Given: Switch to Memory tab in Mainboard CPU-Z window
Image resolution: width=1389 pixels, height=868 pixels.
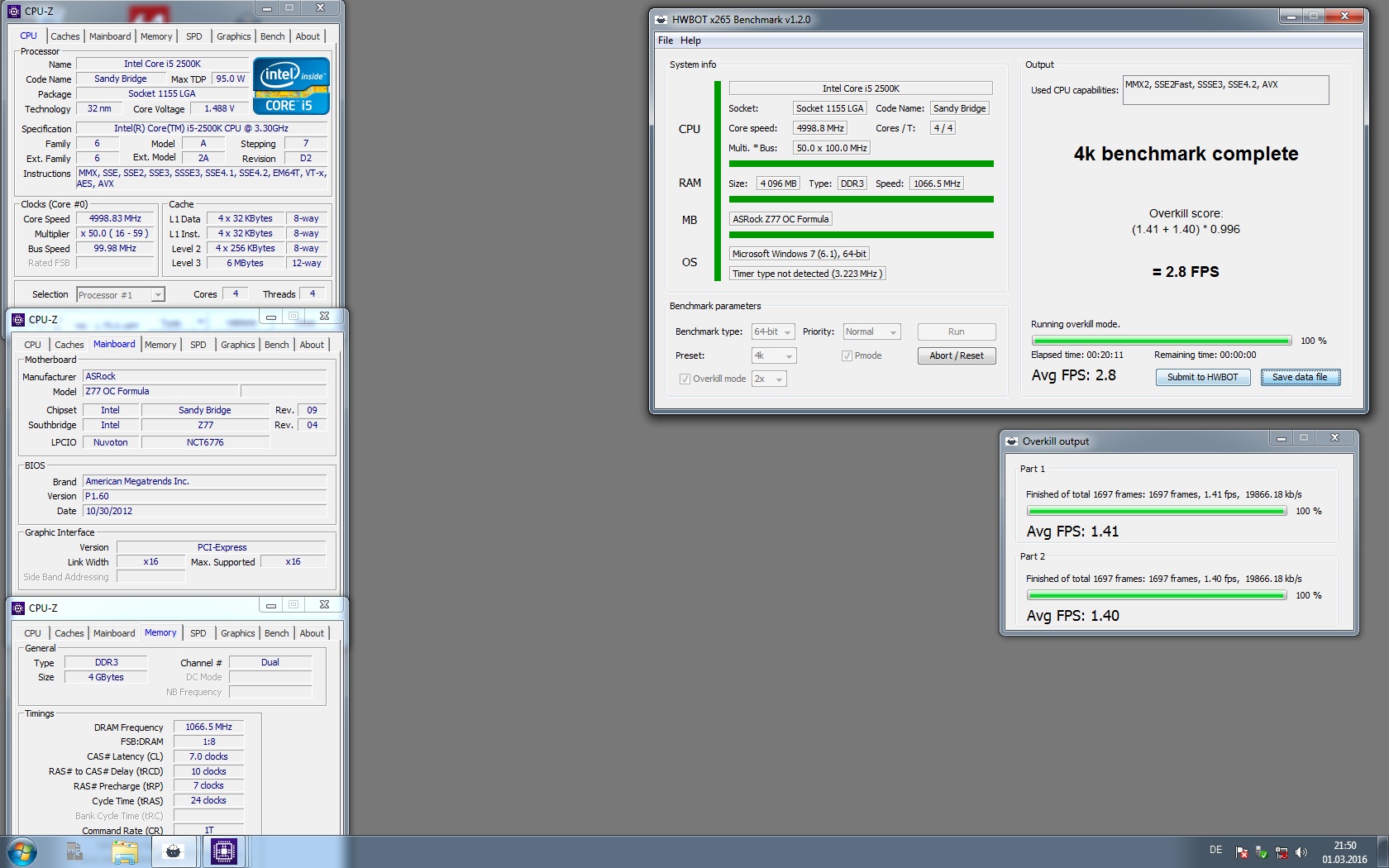Looking at the screenshot, I should click(x=160, y=345).
